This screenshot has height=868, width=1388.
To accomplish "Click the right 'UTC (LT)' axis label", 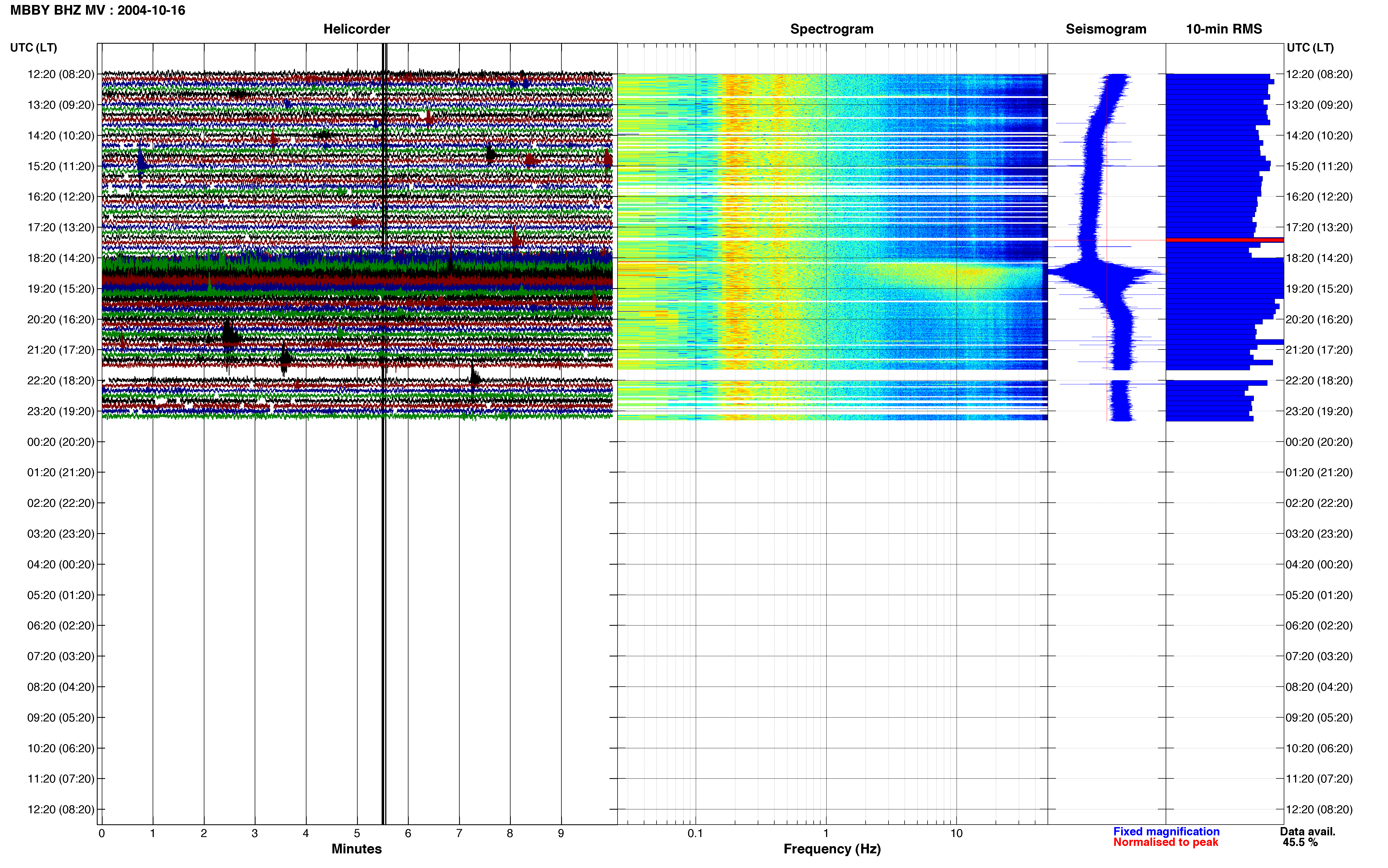I will 1310,48.
